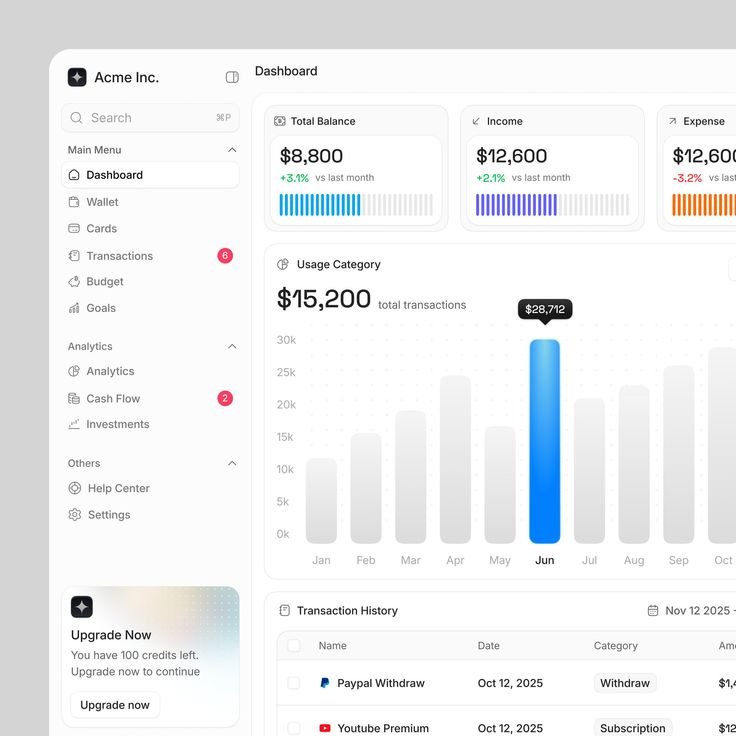The image size is (736, 736).
Task: Click the Transactions badge showing 6
Action: coord(225,255)
